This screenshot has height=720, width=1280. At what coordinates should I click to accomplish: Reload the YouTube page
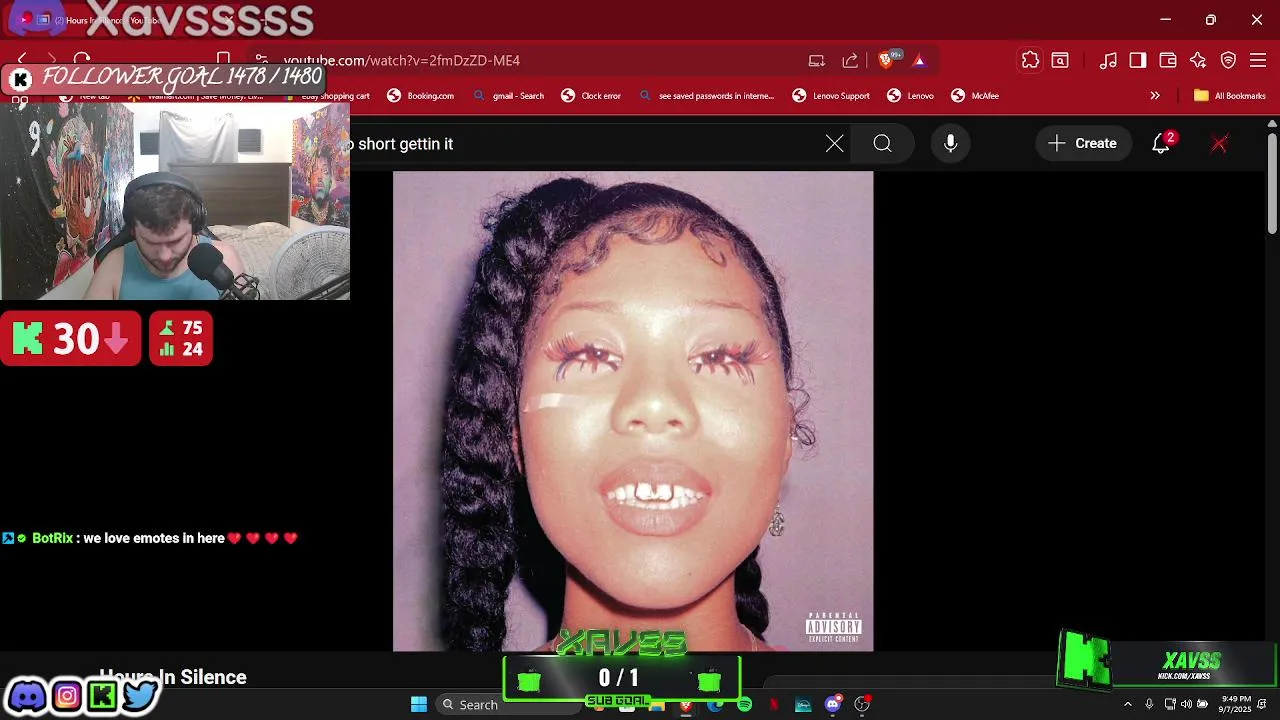pos(82,60)
